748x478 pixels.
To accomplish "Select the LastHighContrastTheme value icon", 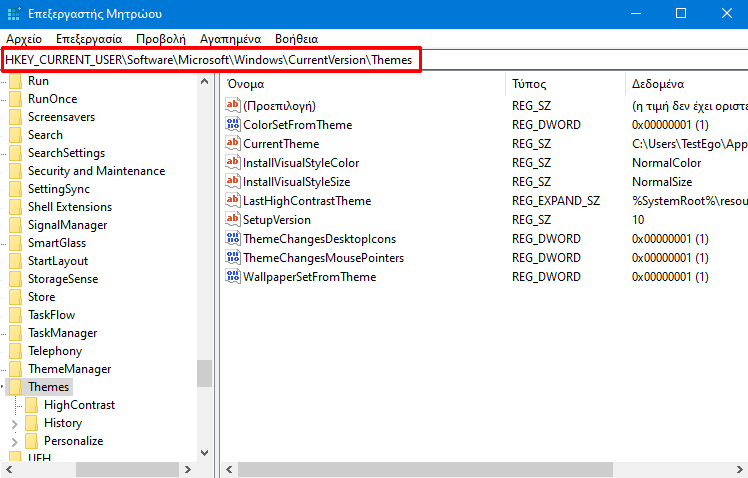I will tap(233, 200).
